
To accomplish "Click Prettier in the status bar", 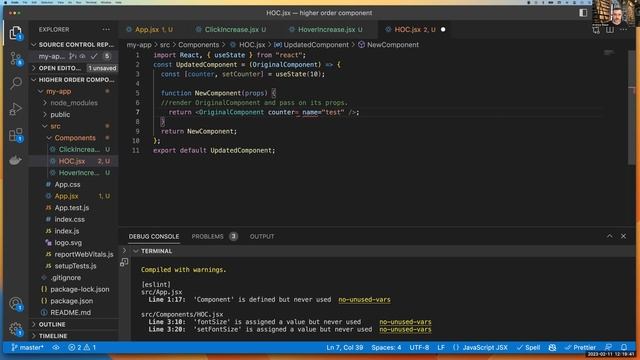I will coord(580,347).
